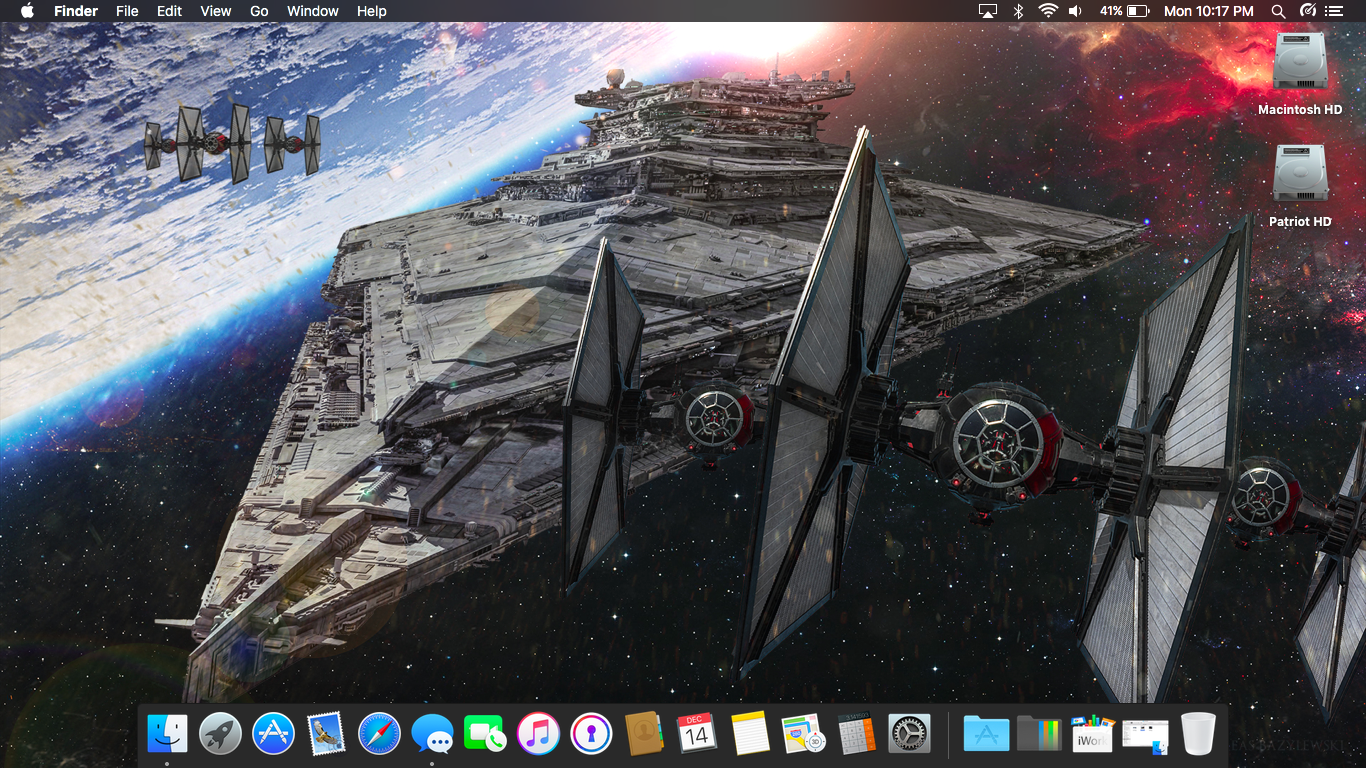The height and width of the screenshot is (768, 1366).
Task: Open the iWork stack in Dock
Action: 1092,734
